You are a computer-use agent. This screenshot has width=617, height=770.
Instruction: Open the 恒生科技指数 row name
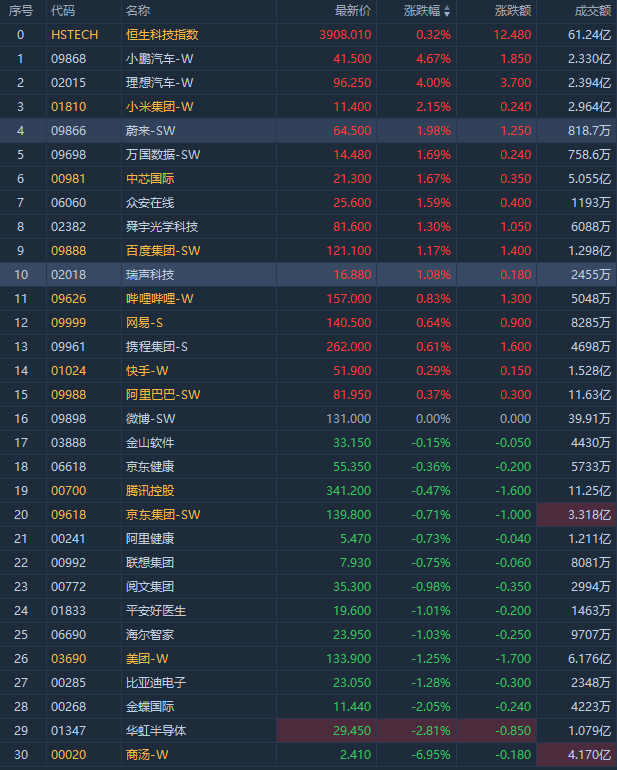(162, 35)
